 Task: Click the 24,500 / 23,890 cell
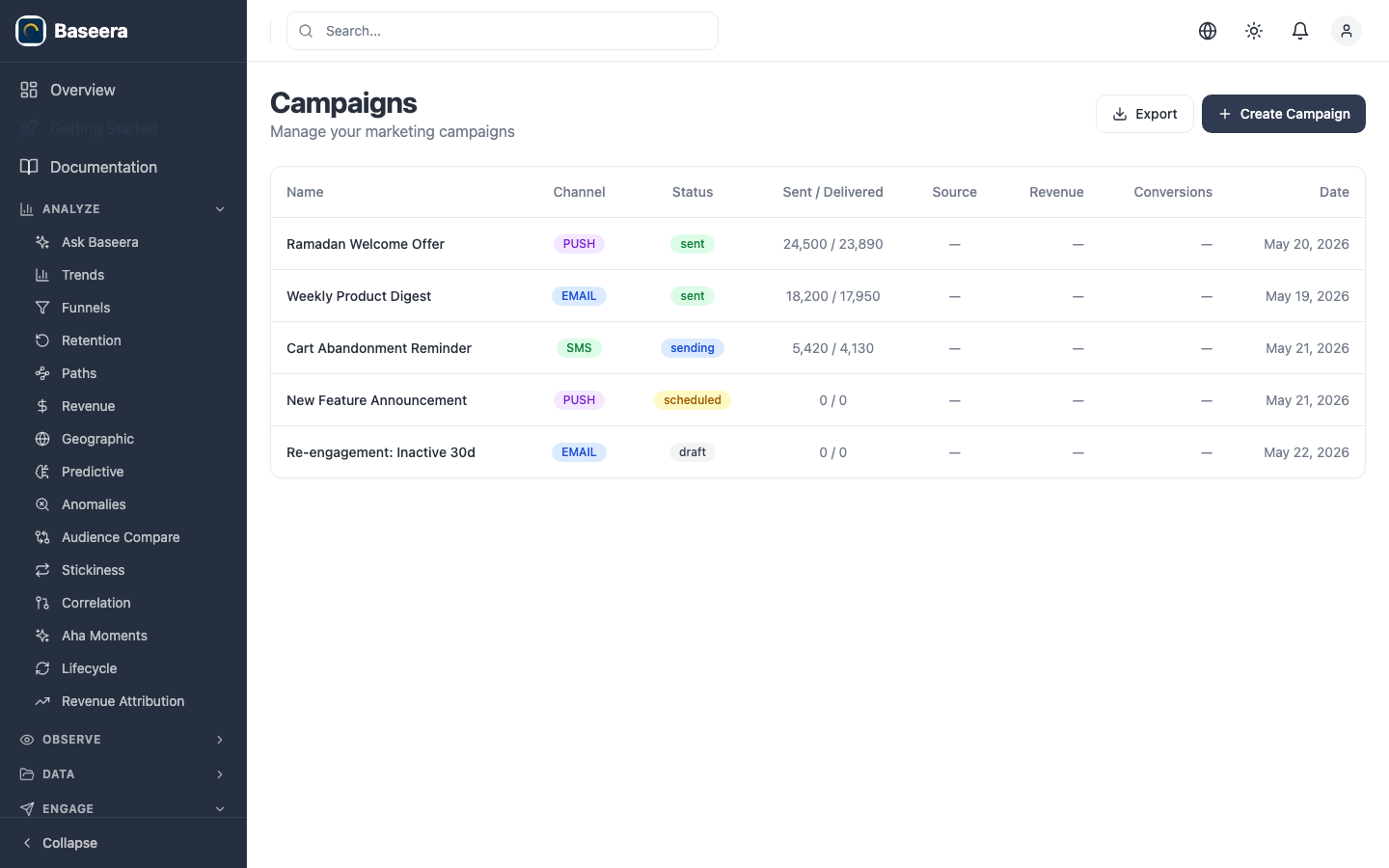(x=833, y=244)
